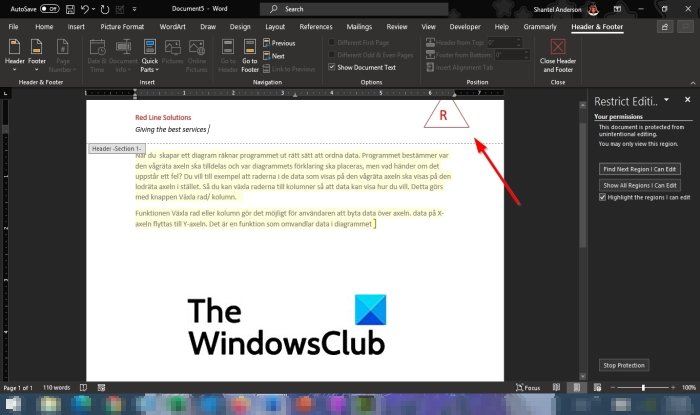
Task: Click the Save icon in title bar
Action: click(x=70, y=9)
